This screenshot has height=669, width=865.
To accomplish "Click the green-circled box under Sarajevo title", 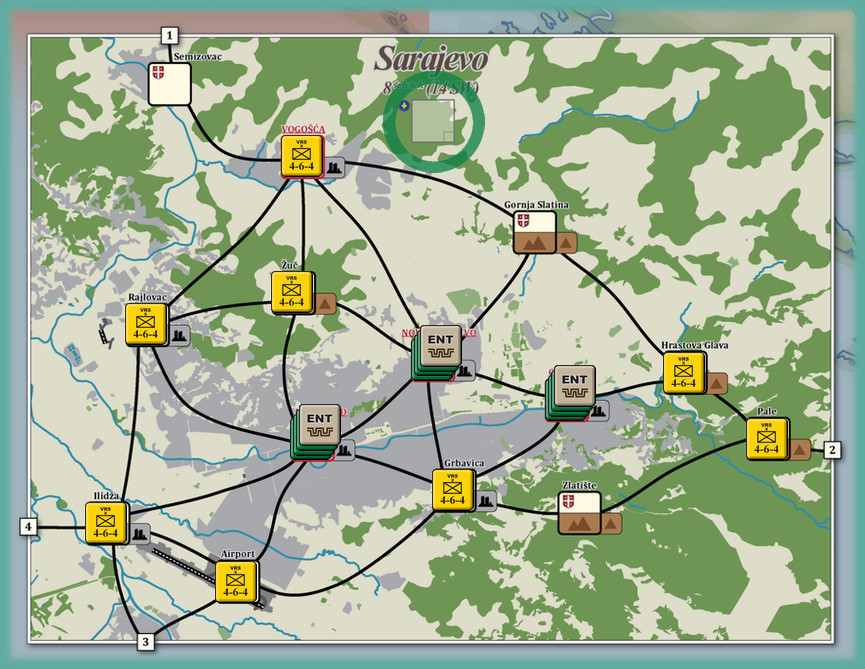I will pos(433,121).
